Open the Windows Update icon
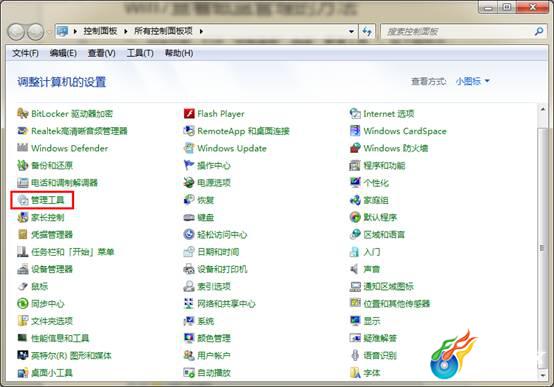 pos(189,148)
